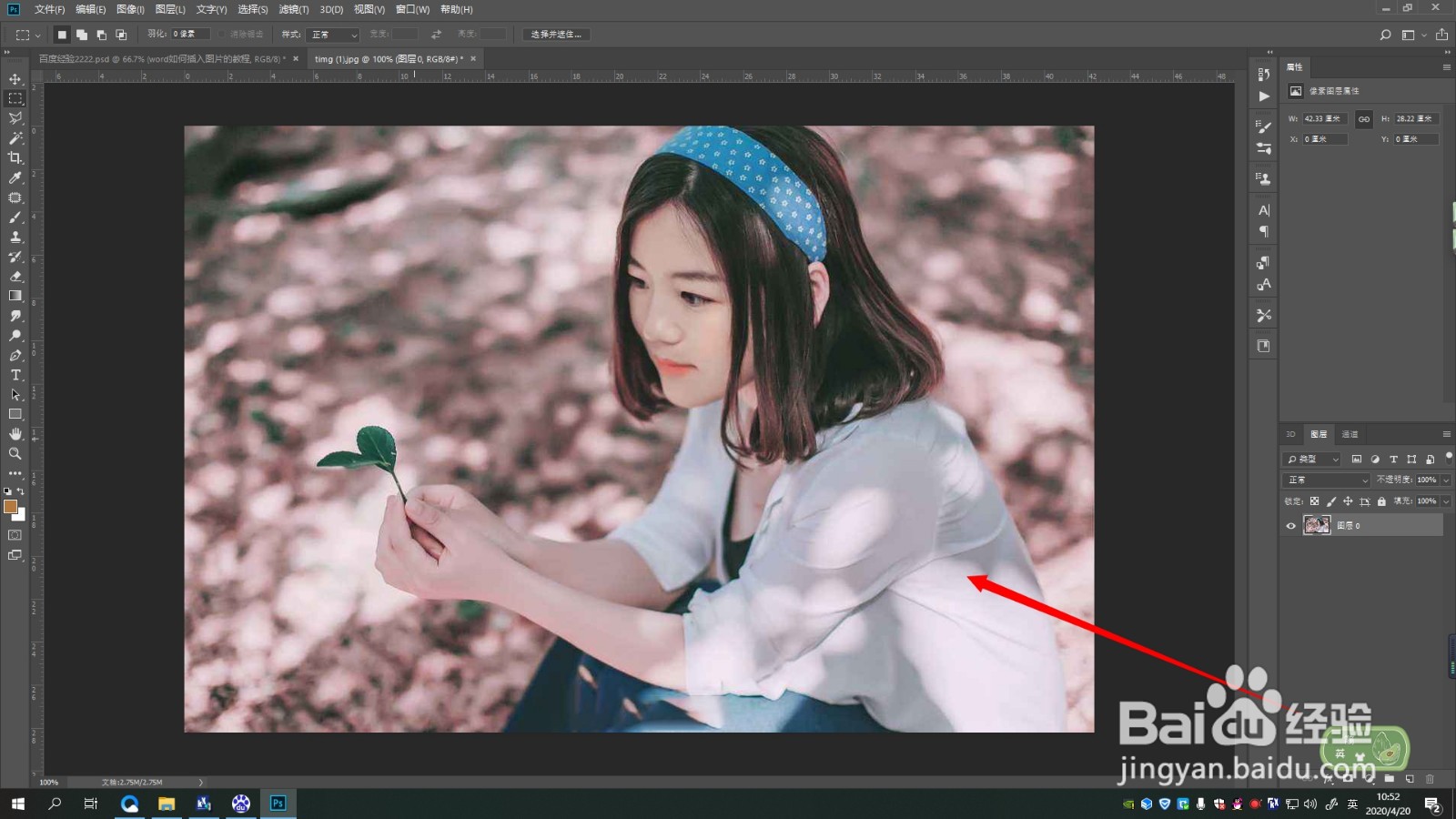The height and width of the screenshot is (819, 1456).
Task: Open the 不透明度 opacity dropdown arrow
Action: pyautogui.click(x=1446, y=480)
